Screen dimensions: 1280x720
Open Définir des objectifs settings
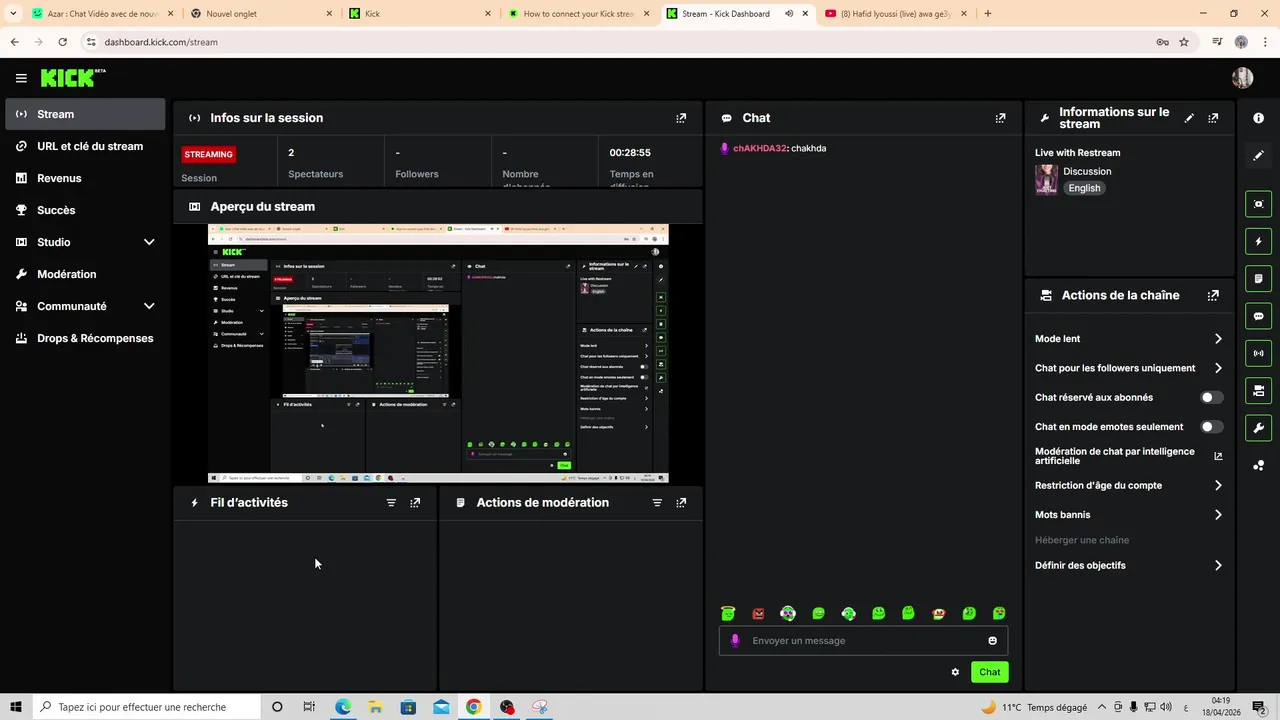tap(1129, 565)
